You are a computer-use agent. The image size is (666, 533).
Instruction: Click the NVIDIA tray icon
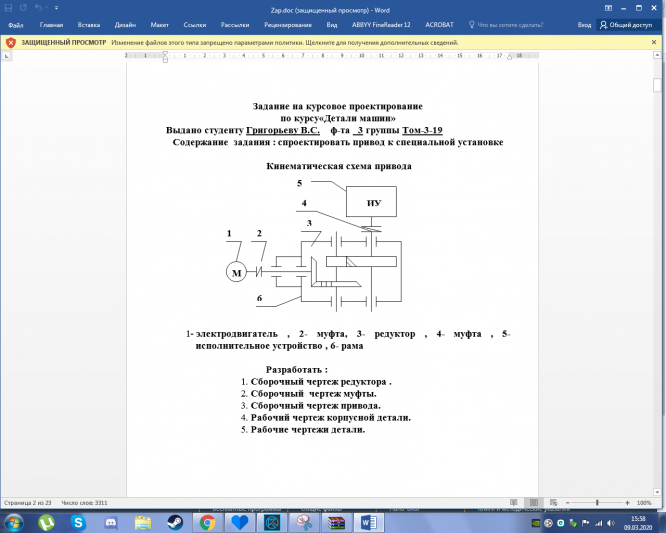pos(536,523)
